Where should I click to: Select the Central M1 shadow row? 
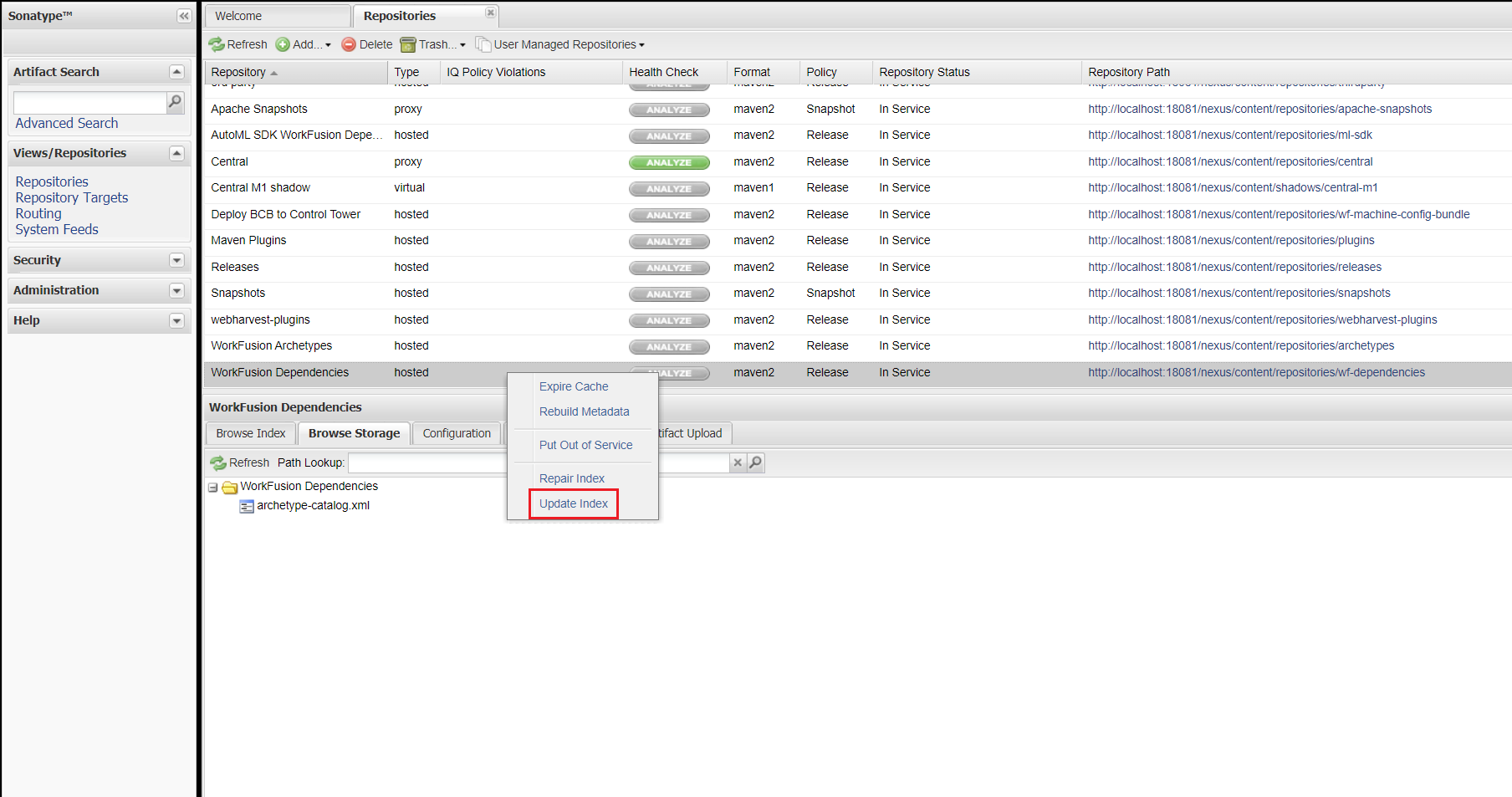click(x=857, y=188)
